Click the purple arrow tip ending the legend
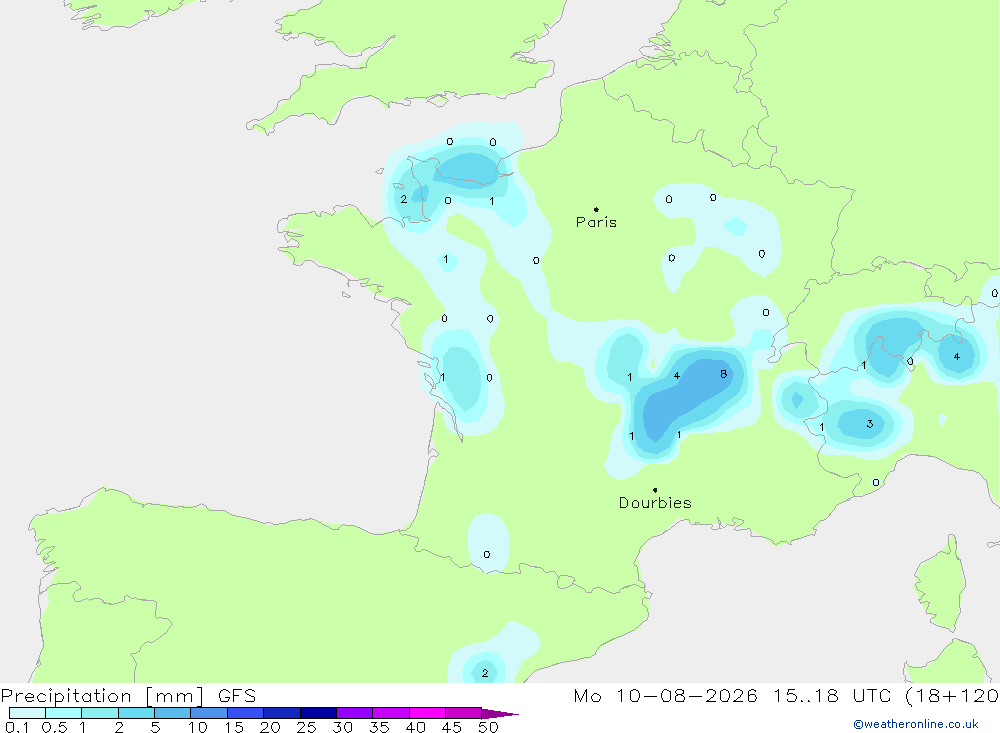This screenshot has height=733, width=1000. pyautogui.click(x=501, y=714)
